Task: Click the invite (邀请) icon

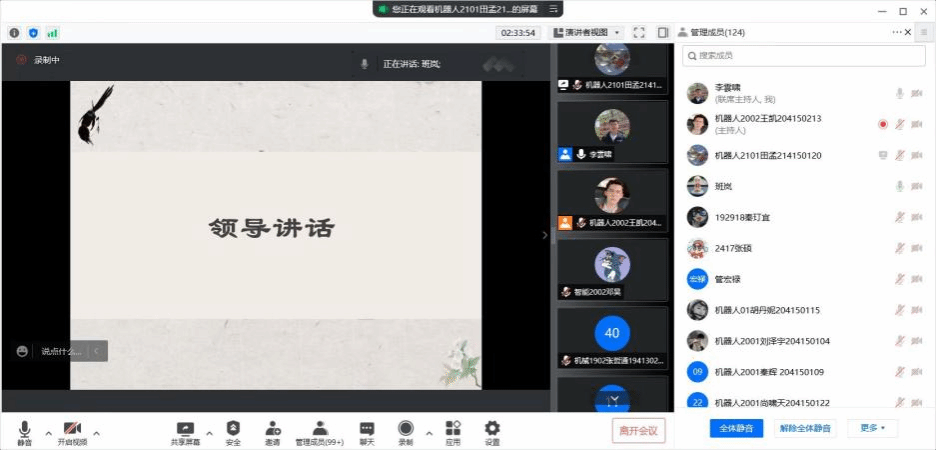Action: pyautogui.click(x=272, y=428)
